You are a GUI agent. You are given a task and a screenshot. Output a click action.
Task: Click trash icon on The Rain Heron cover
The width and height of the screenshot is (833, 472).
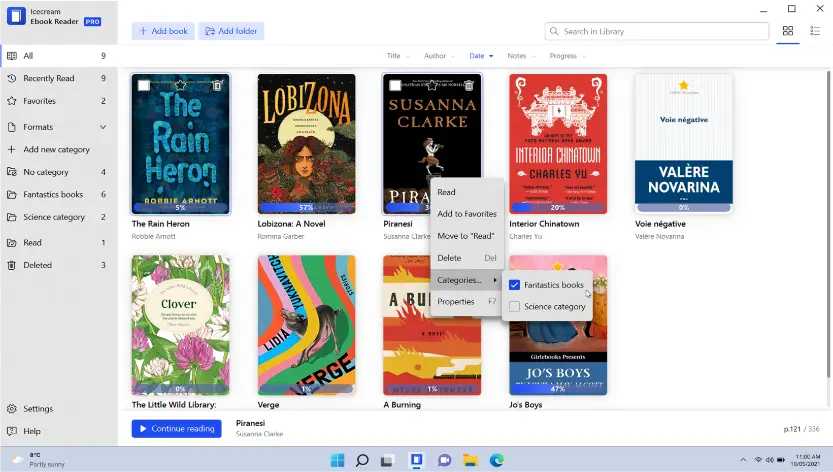(217, 85)
